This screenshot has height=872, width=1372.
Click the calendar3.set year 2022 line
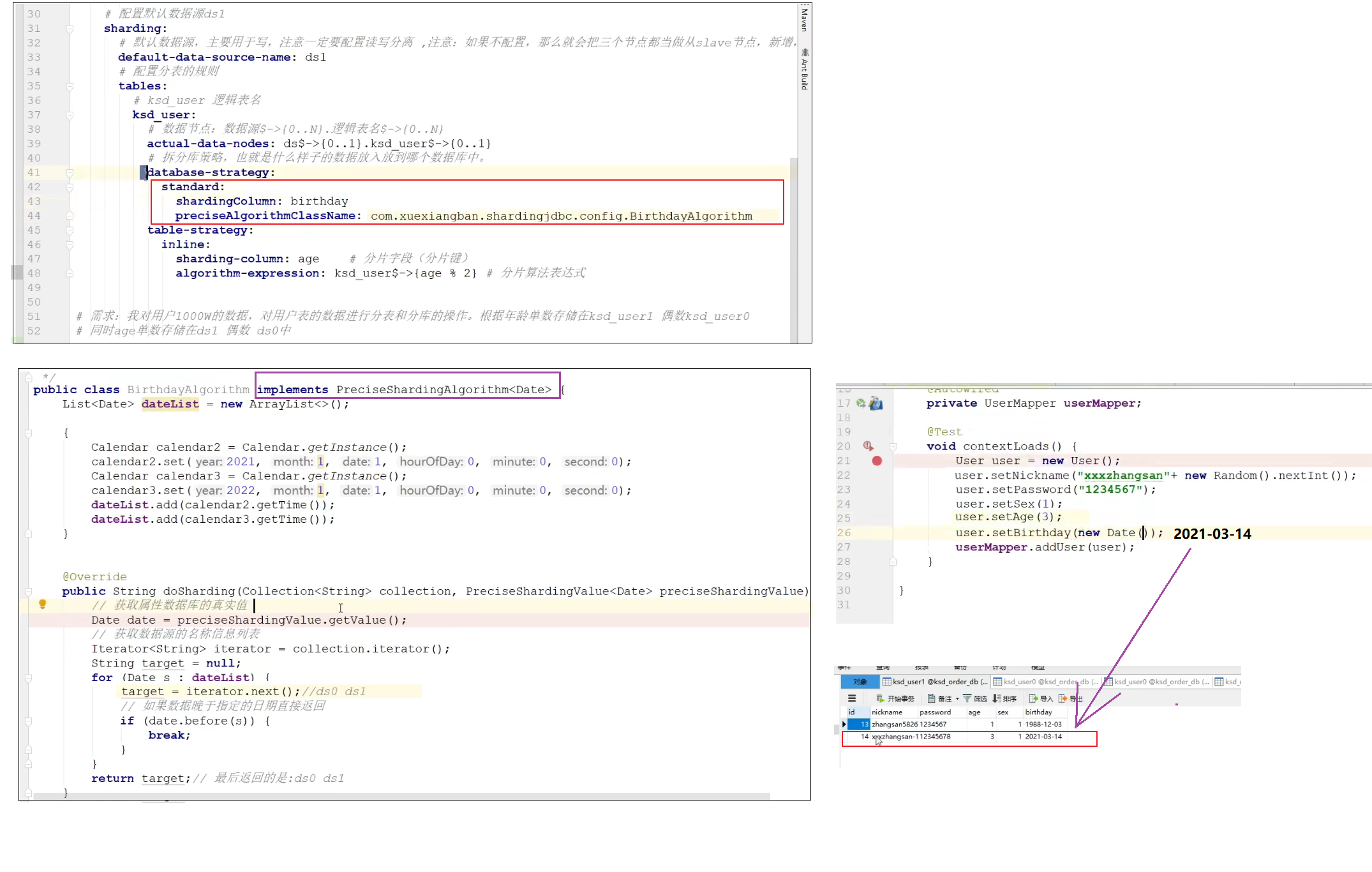361,490
